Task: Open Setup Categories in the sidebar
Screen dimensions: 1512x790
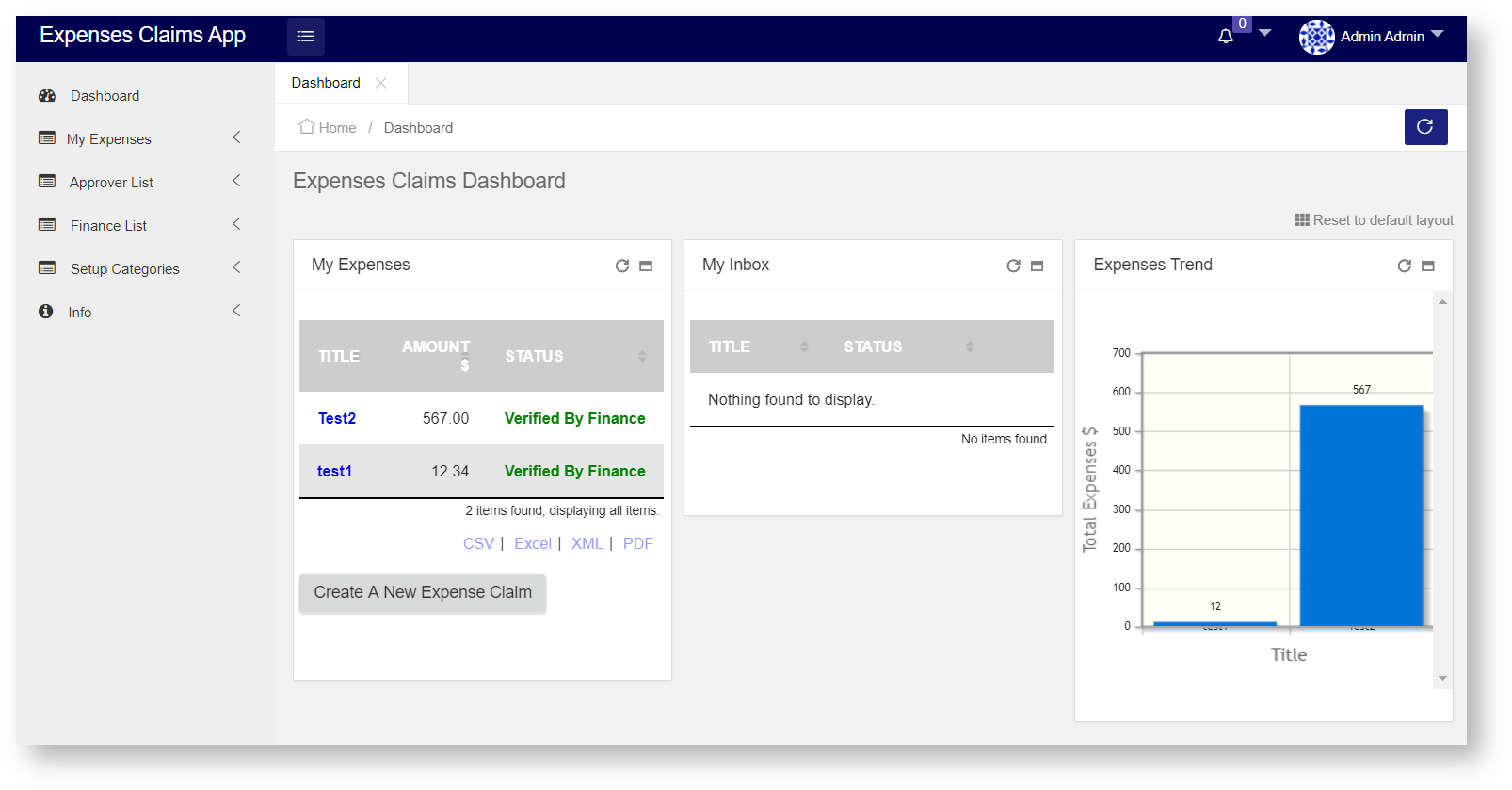Action: (124, 269)
